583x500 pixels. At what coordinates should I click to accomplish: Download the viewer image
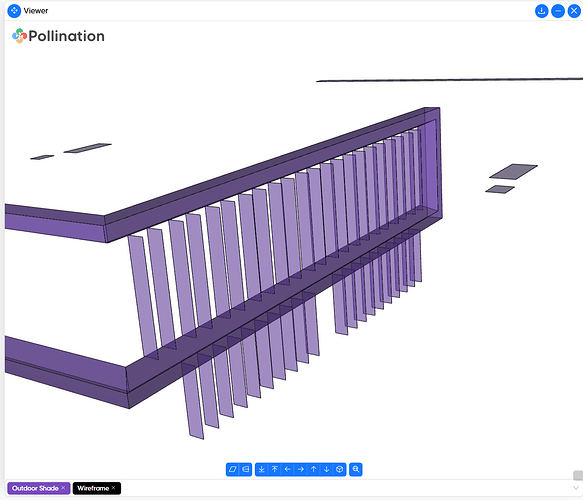pyautogui.click(x=542, y=11)
